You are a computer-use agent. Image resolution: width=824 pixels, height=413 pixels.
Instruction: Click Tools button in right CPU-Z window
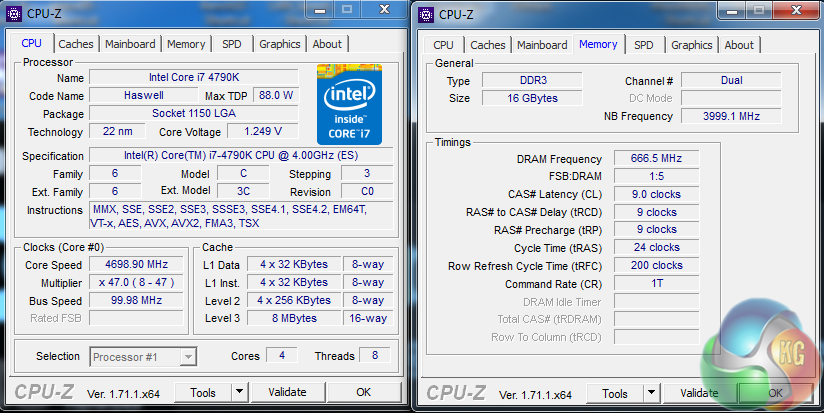(615, 394)
